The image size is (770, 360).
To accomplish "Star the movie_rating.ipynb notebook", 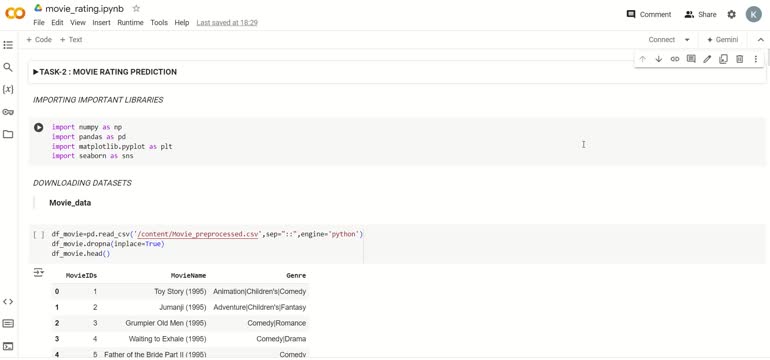I will [x=137, y=8].
